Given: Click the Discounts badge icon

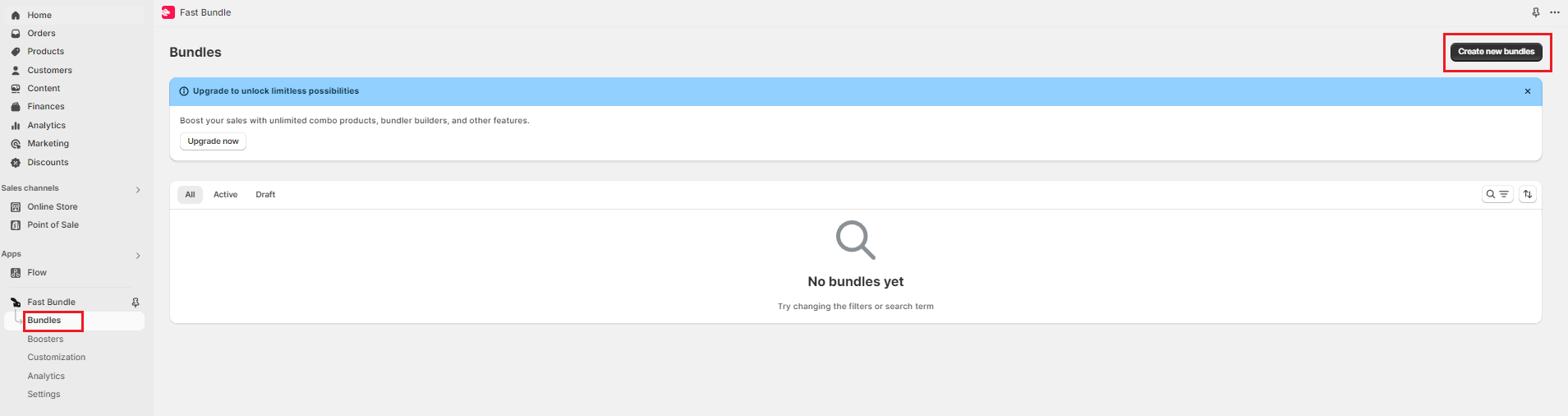Looking at the screenshot, I should coord(16,163).
